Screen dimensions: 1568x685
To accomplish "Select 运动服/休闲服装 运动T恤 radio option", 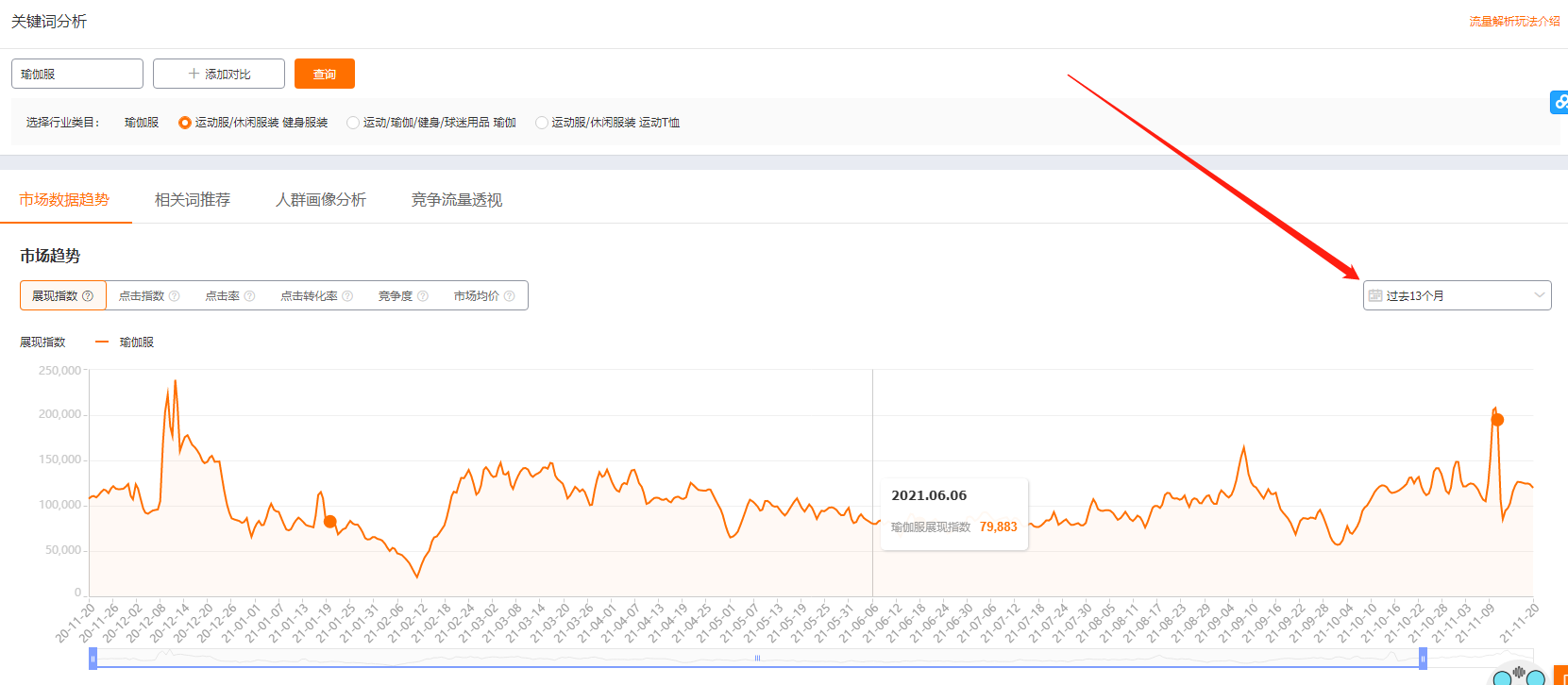I will tap(607, 123).
